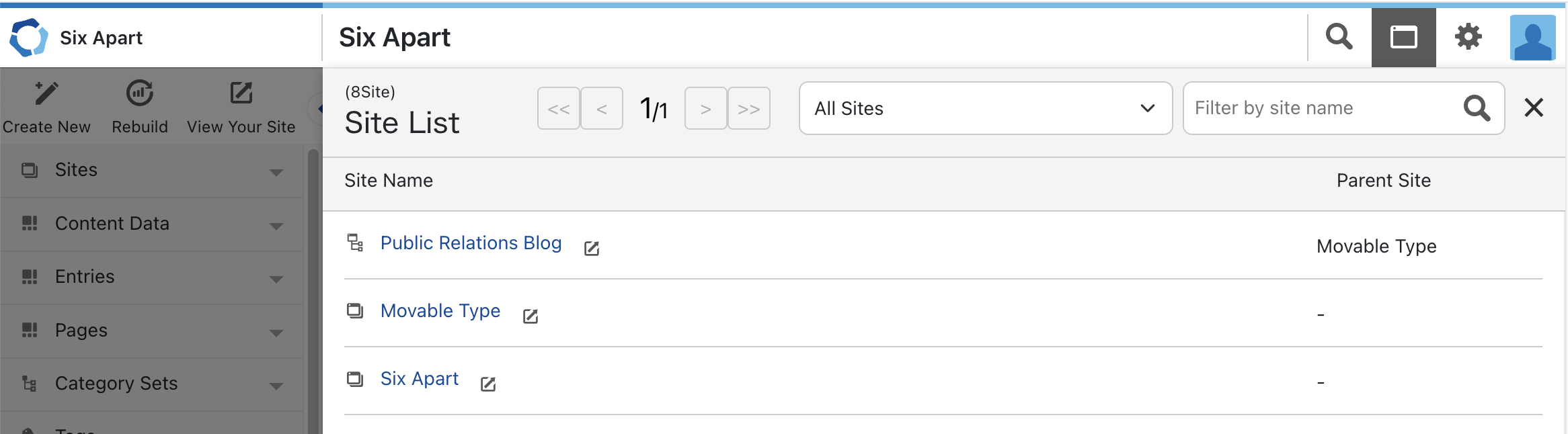This screenshot has height=434, width=1568.
Task: Open the Public Relations Blog link
Action: [471, 243]
